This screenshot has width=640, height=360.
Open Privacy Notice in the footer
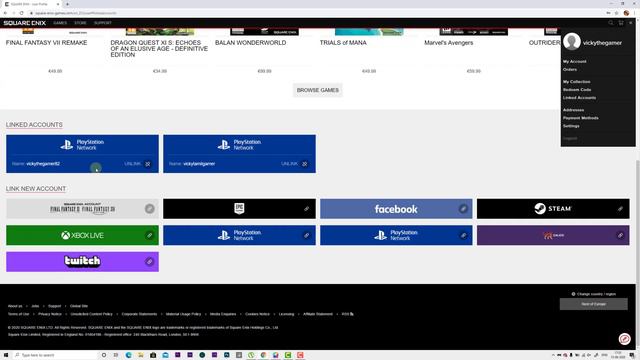50,314
